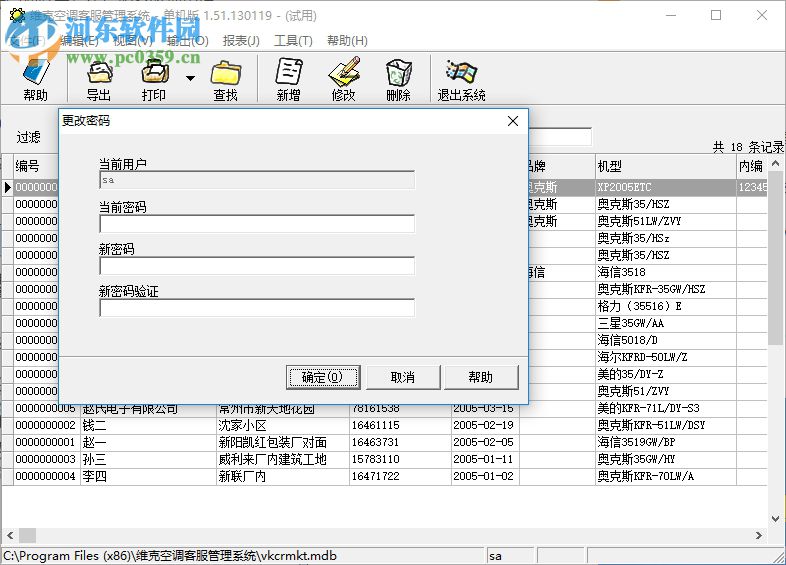Click the 新增 add record icon
Viewport: 786px width, 565px height.
(289, 79)
